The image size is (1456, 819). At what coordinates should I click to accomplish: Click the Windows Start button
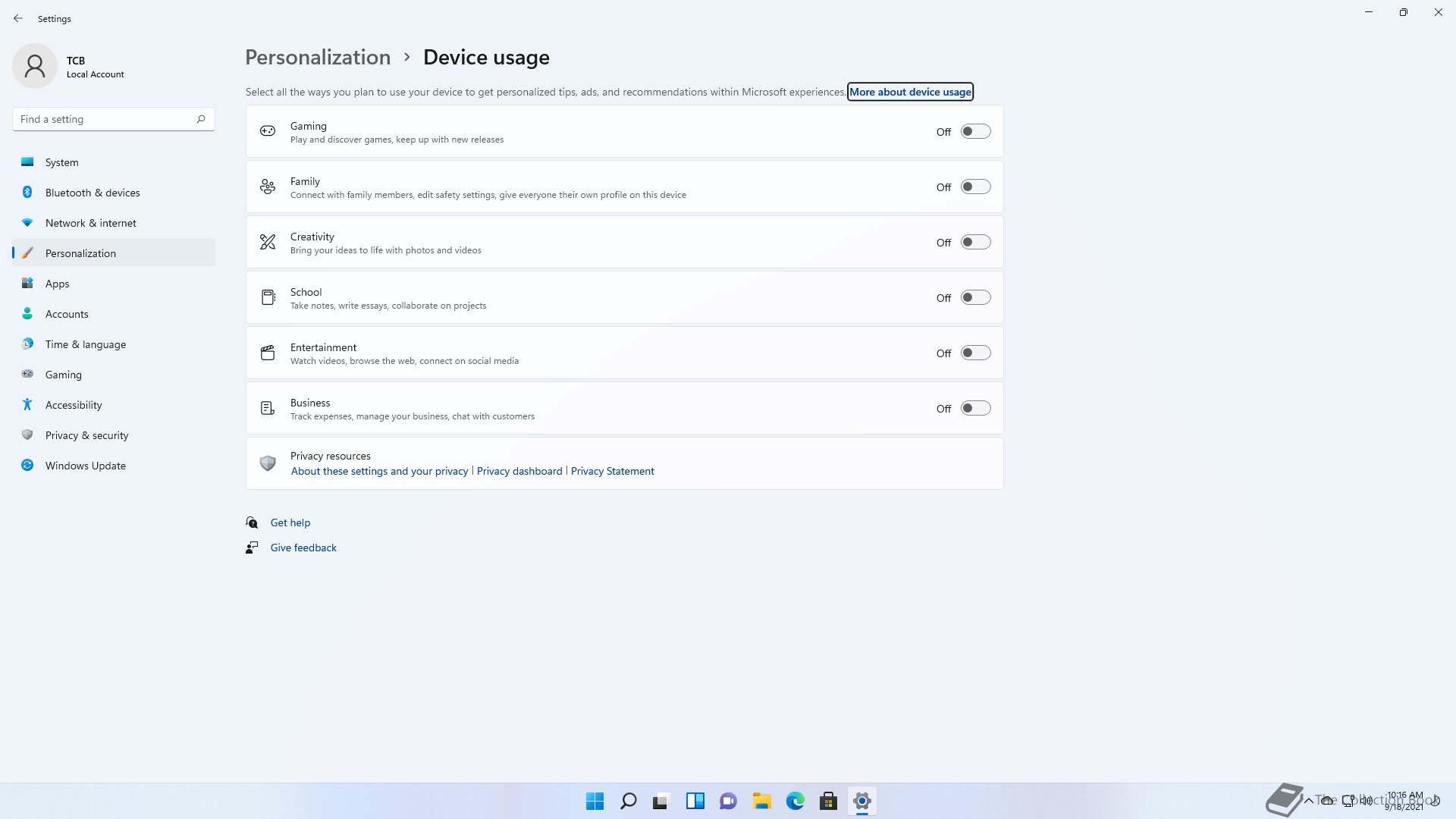point(595,801)
